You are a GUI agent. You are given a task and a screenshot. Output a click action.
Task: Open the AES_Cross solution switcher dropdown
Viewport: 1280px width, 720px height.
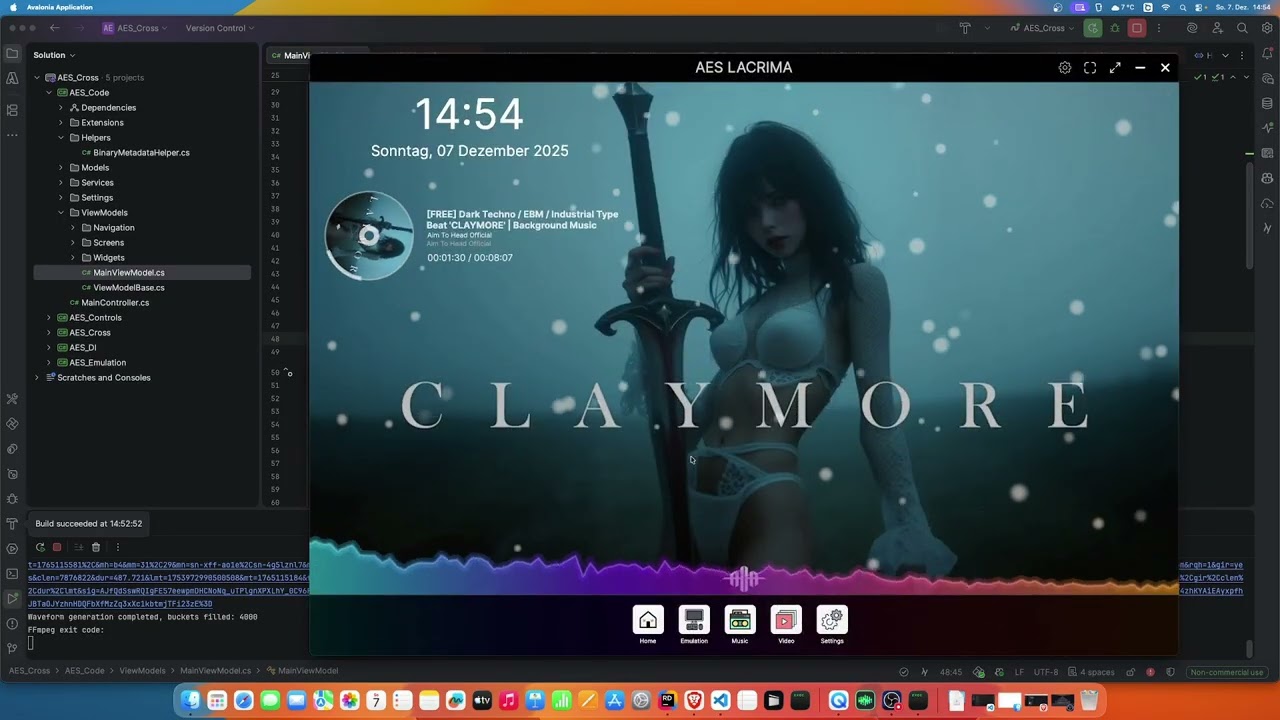click(x=135, y=28)
